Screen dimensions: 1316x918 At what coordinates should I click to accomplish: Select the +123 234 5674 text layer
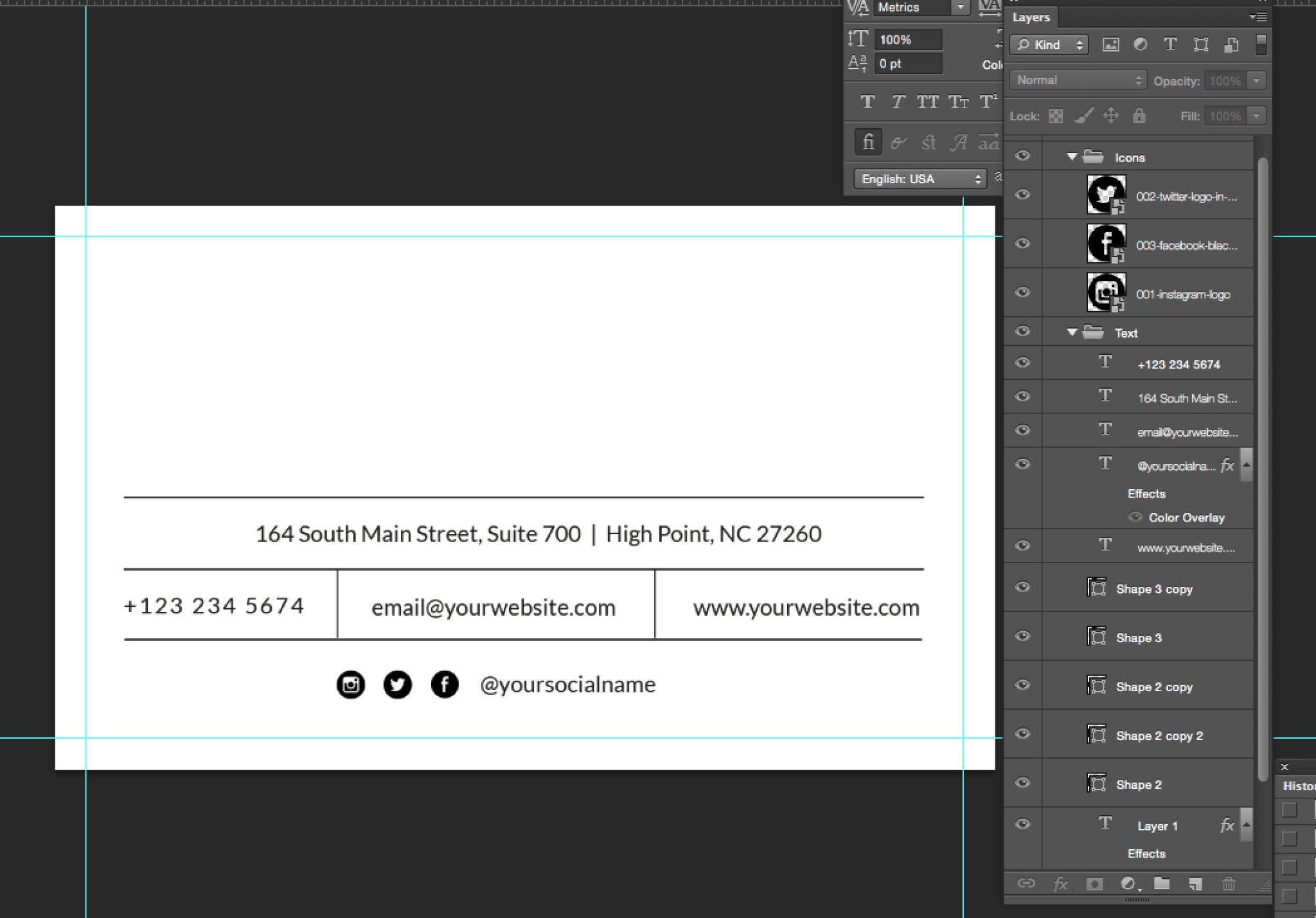(1178, 364)
